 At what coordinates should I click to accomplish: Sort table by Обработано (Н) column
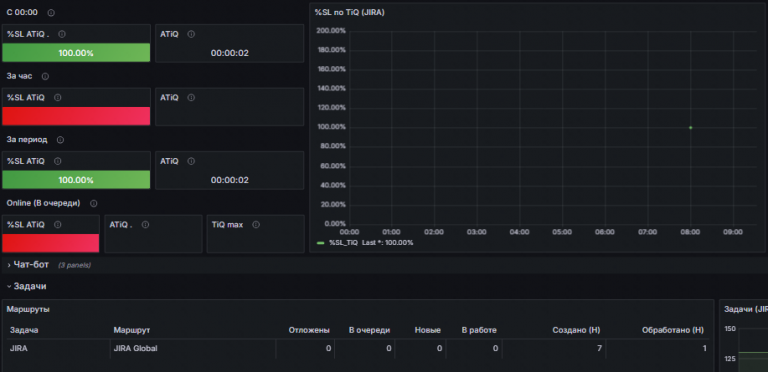click(x=672, y=330)
